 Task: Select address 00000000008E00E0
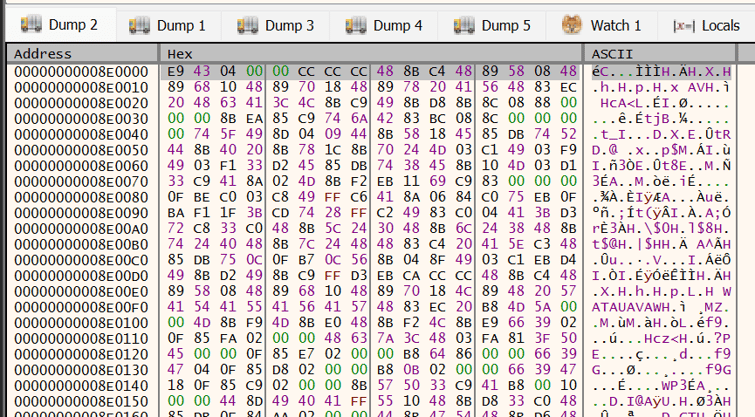[81, 292]
